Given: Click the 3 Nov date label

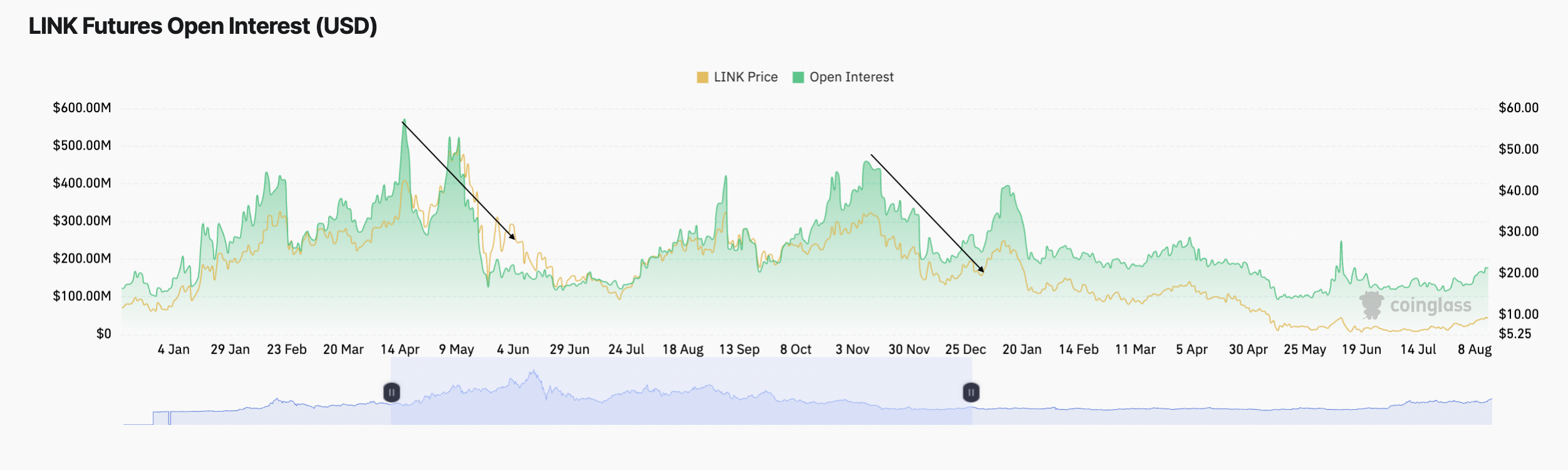Looking at the screenshot, I should pos(852,350).
